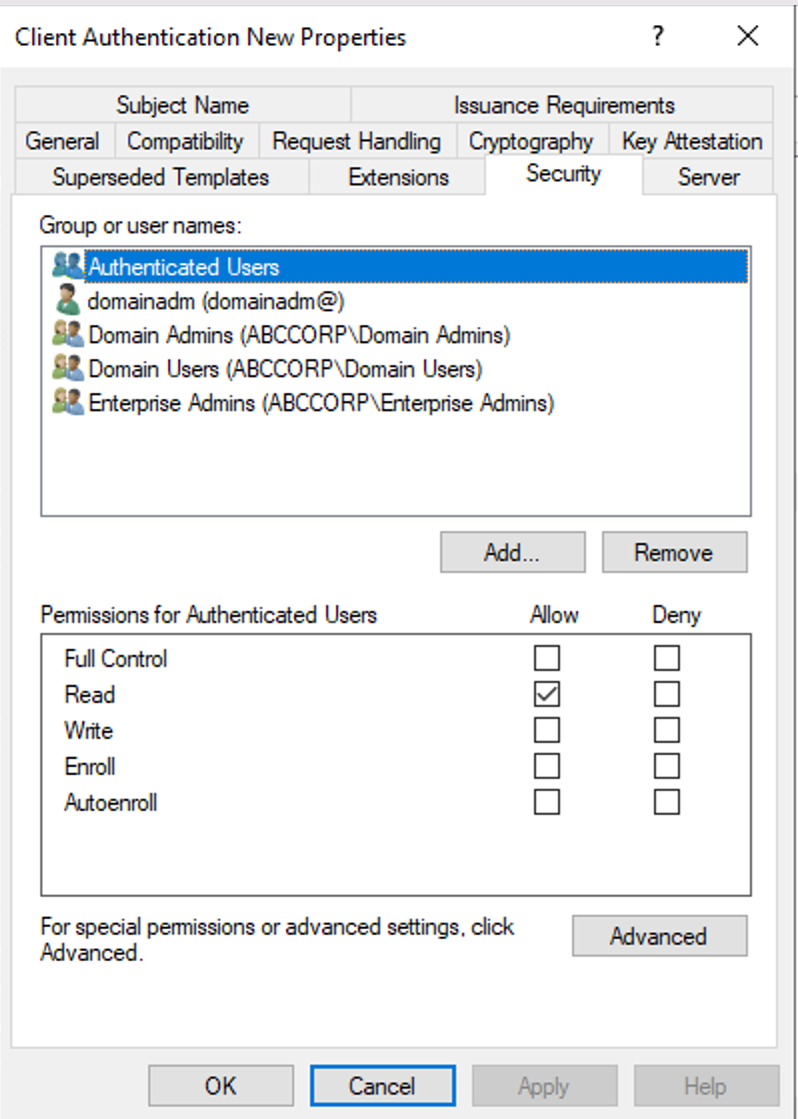Switch to the Subject Name tab
The image size is (798, 1119).
[x=182, y=105]
